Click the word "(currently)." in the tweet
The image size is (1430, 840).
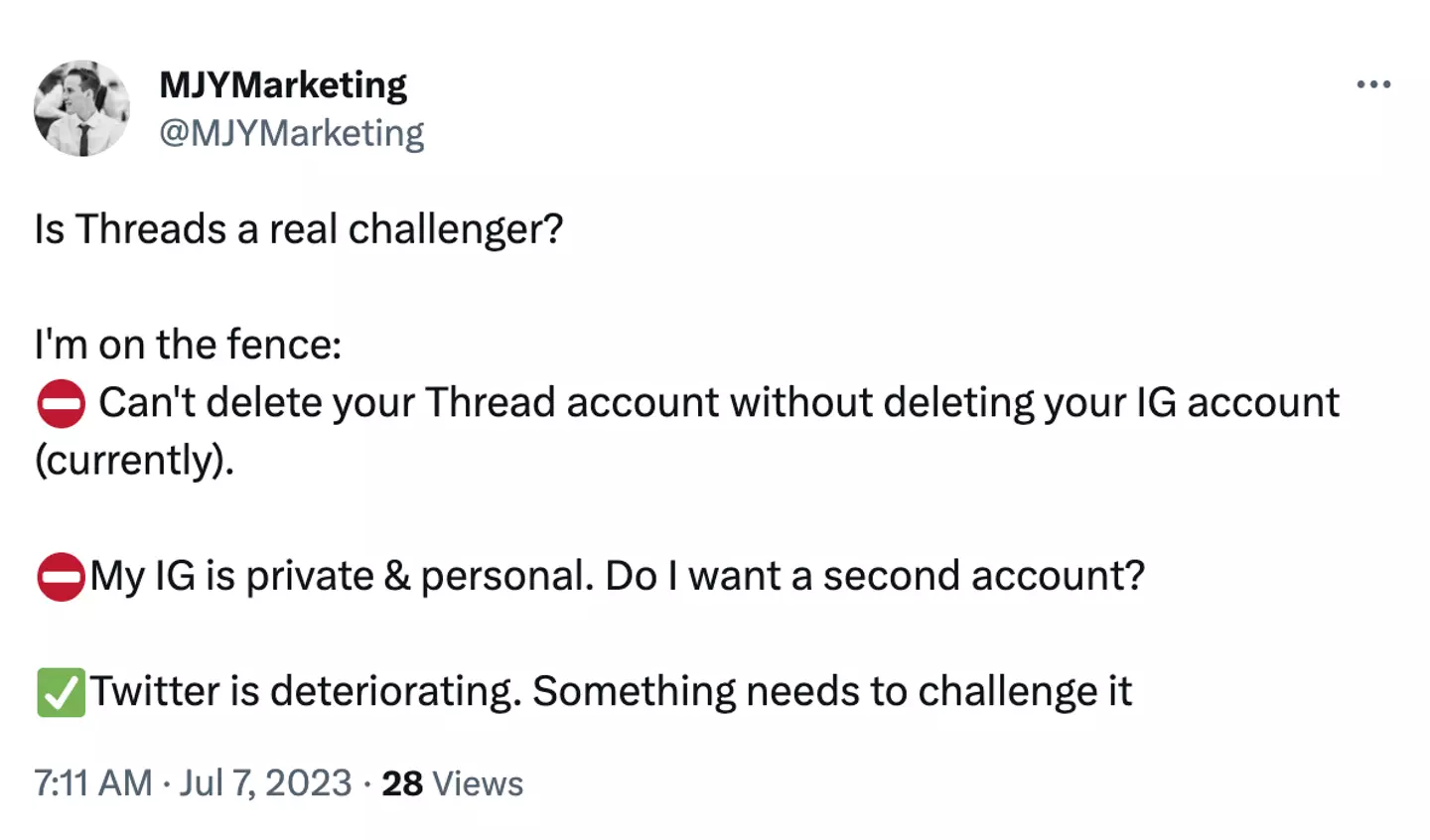134,460
